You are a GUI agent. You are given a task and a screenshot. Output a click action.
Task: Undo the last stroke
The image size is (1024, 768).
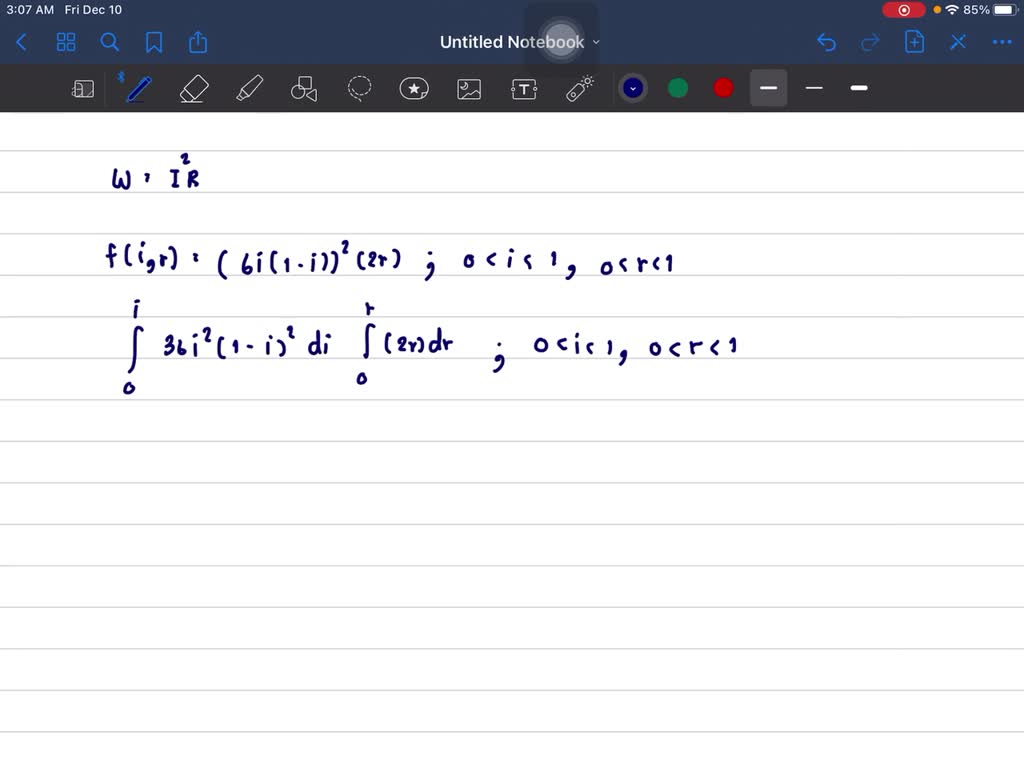826,42
